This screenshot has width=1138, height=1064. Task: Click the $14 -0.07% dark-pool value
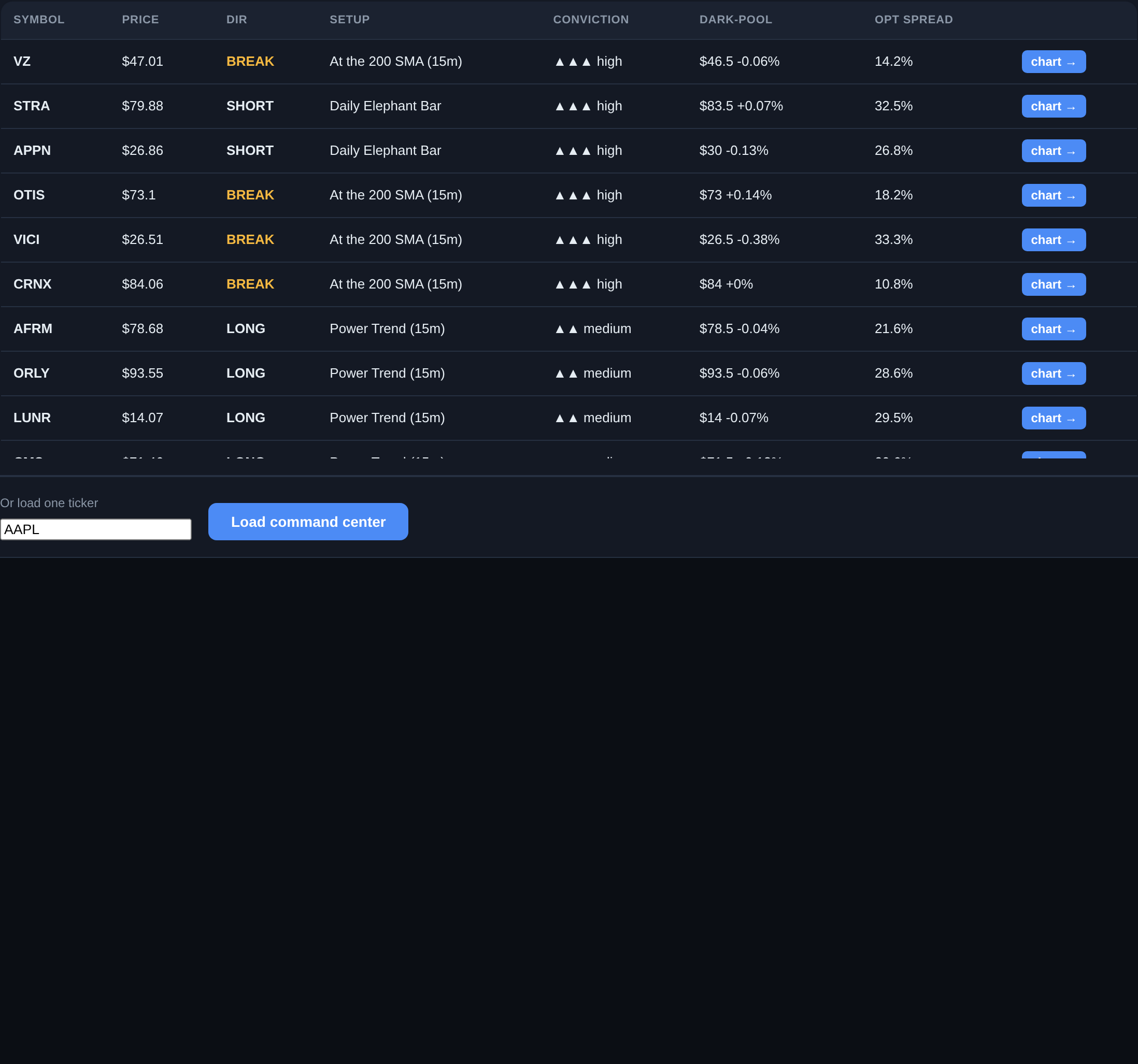tap(734, 418)
